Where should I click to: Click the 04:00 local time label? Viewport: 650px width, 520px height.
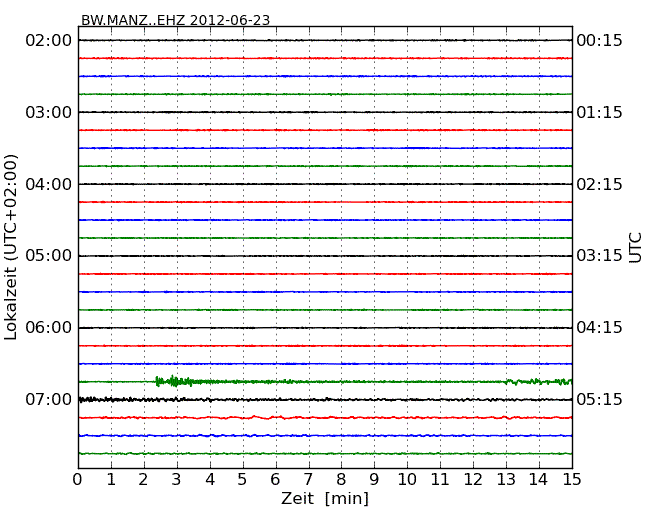click(x=49, y=184)
